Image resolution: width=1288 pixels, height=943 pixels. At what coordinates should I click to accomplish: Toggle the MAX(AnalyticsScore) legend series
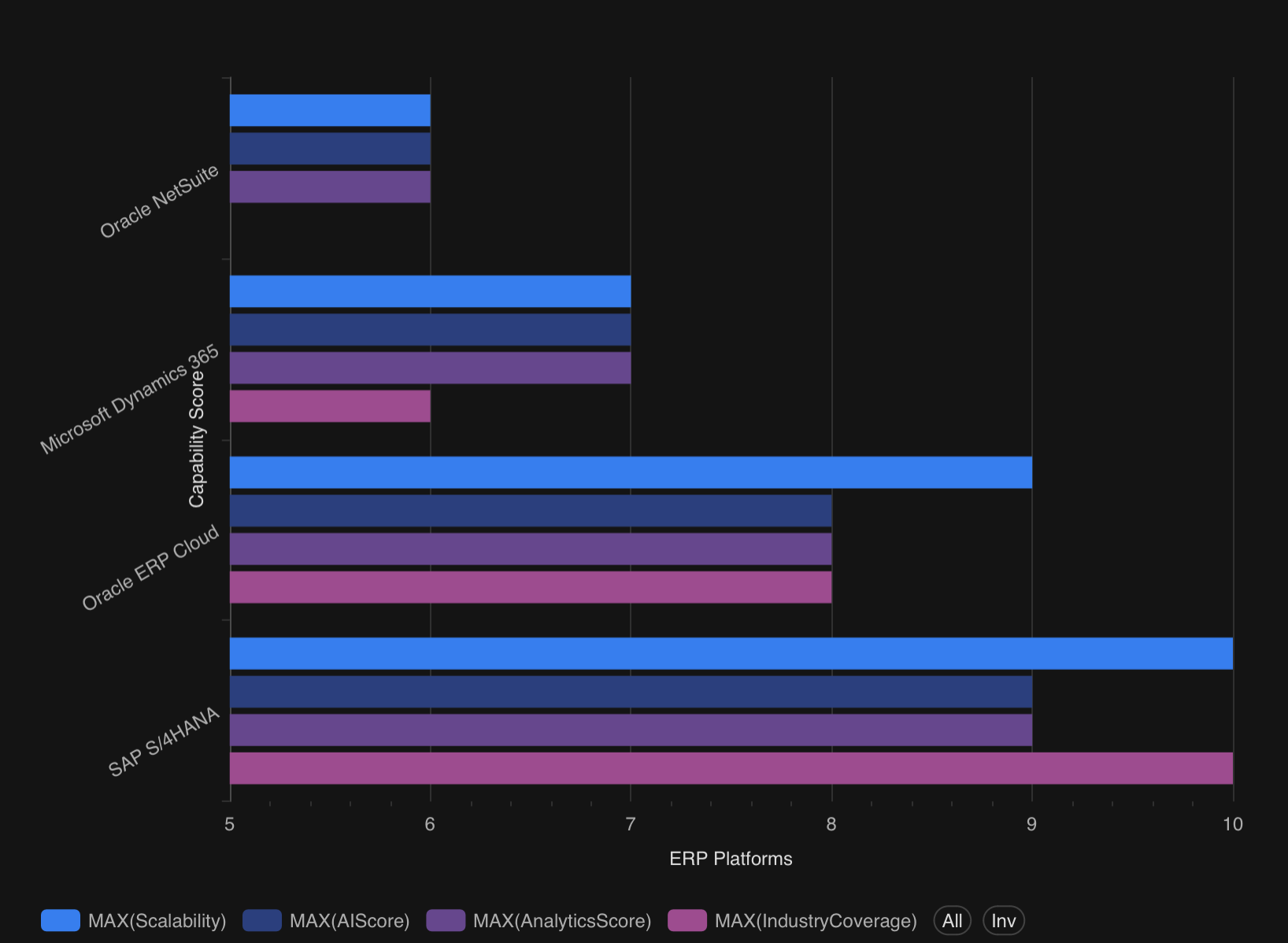point(561,920)
